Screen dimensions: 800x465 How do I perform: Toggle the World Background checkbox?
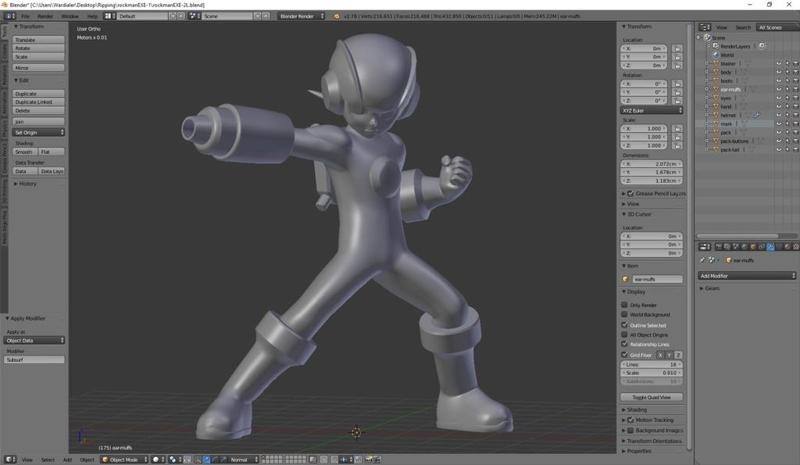tap(624, 314)
